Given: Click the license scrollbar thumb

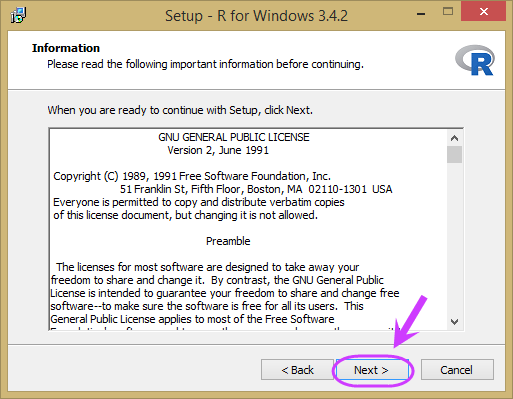Looking at the screenshot, I should point(454,154).
